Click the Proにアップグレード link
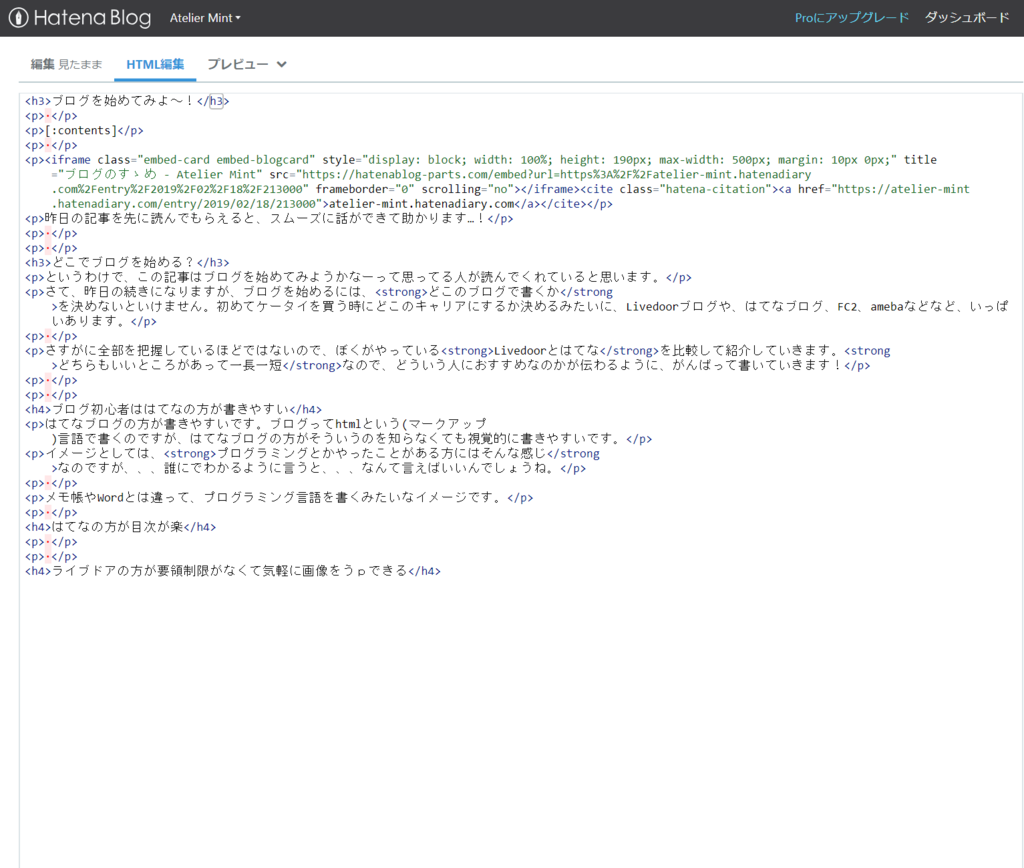 852,18
